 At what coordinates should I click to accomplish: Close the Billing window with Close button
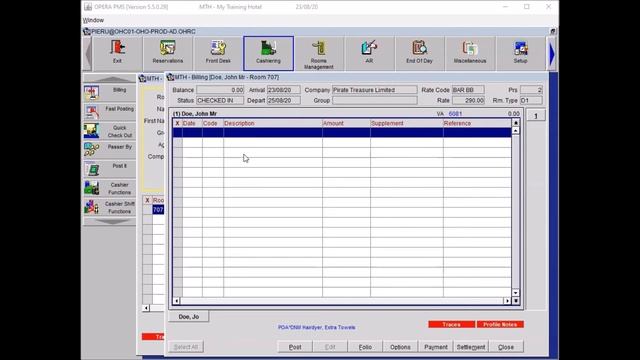coord(506,347)
